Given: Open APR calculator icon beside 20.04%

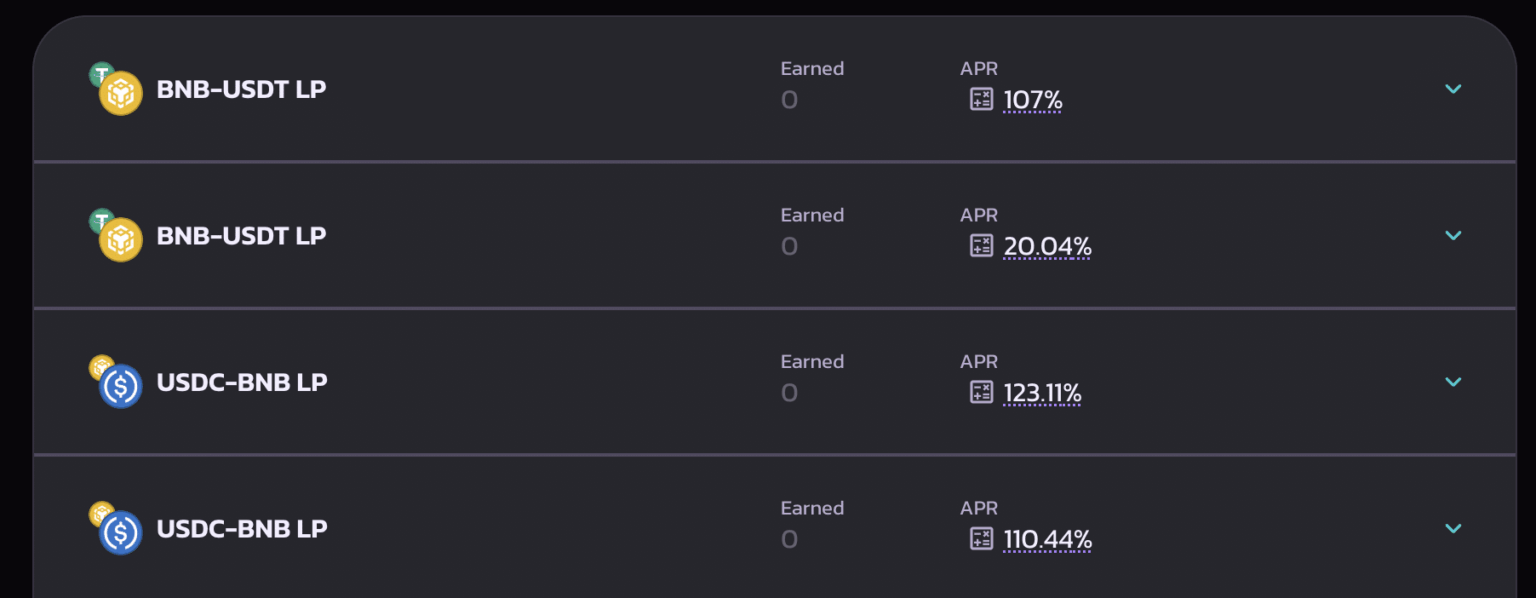Looking at the screenshot, I should [981, 246].
